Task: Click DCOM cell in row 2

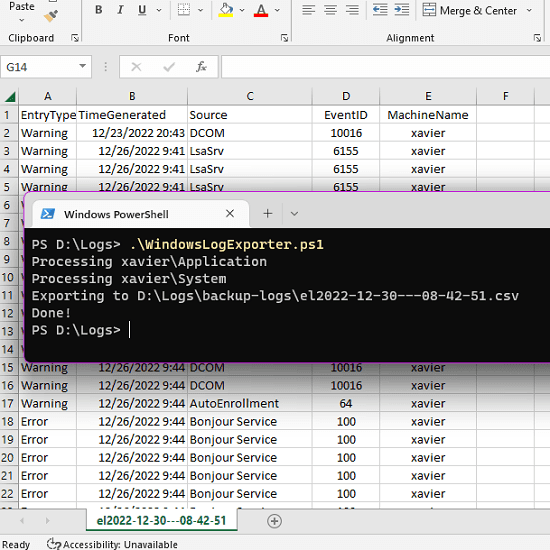Action: tap(250, 133)
